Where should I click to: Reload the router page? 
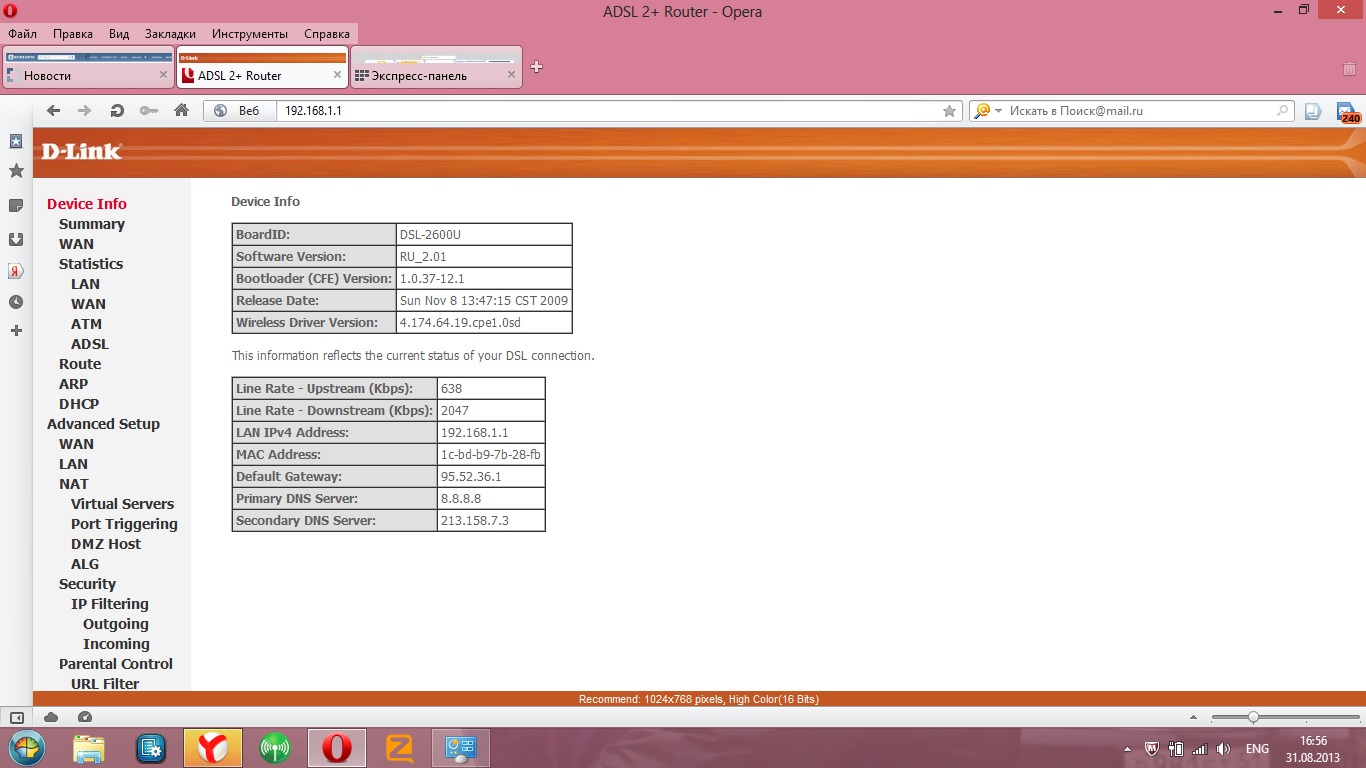(117, 111)
